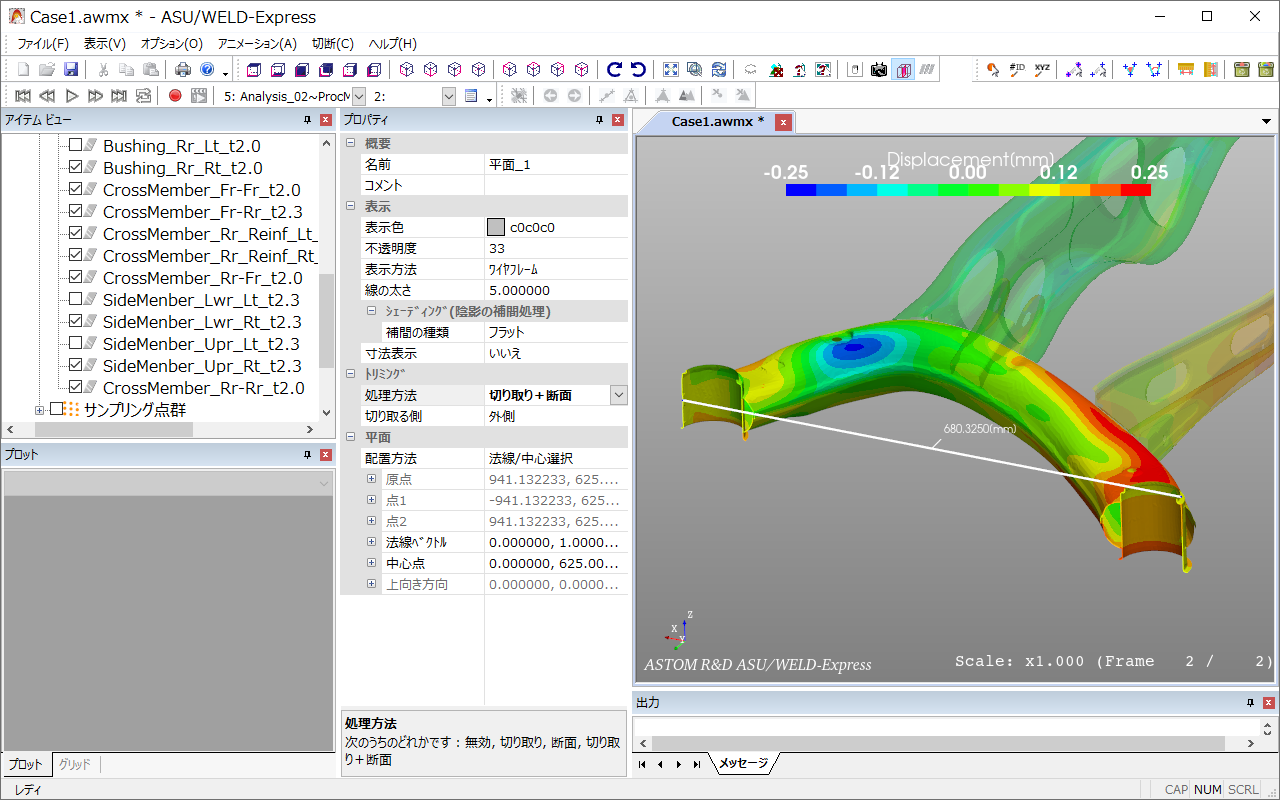Uncheck the CrossMember_Rr-Fr_t2.0 item

76,278
